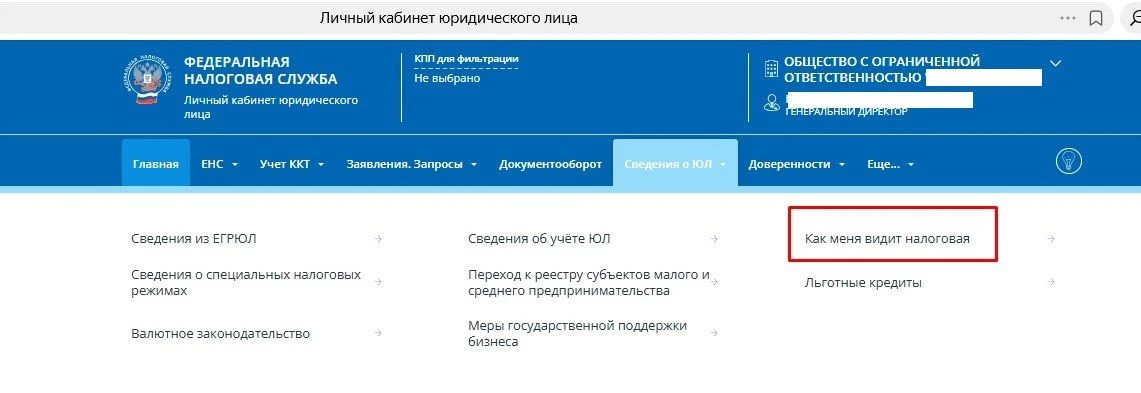Click the browser bookmark icon
This screenshot has width=1141, height=393.
[x=1095, y=18]
